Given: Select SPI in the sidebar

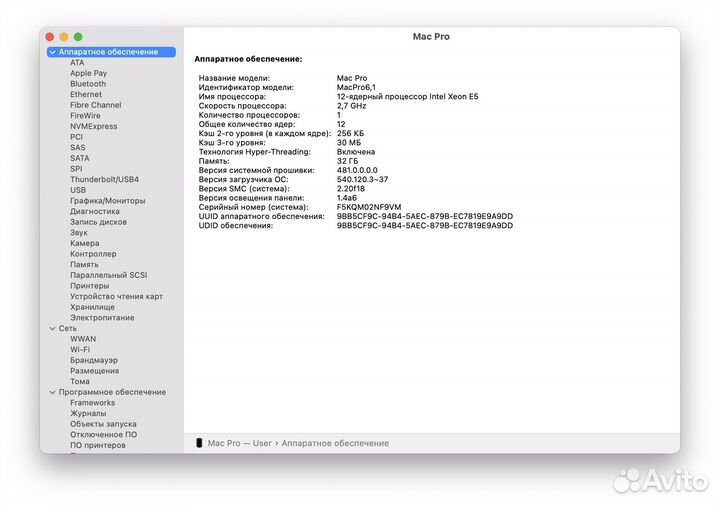Looking at the screenshot, I should (76, 169).
